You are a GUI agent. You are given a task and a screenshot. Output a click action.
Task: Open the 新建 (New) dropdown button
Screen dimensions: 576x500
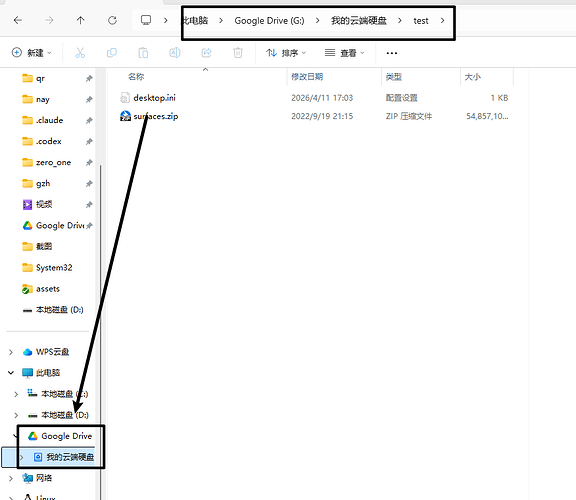click(32, 53)
